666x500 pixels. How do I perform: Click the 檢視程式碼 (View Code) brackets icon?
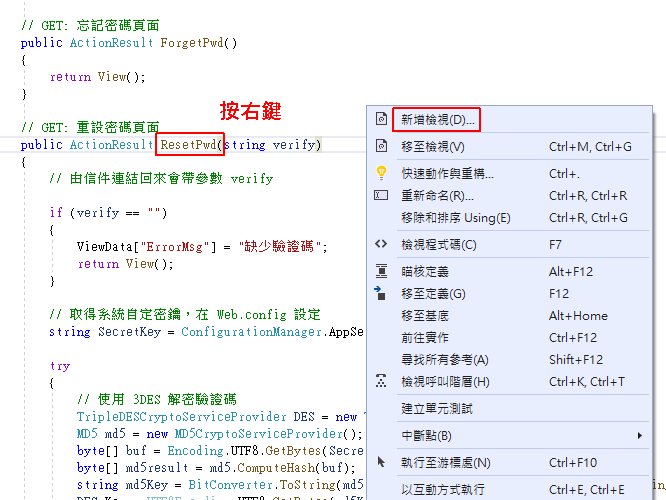381,244
